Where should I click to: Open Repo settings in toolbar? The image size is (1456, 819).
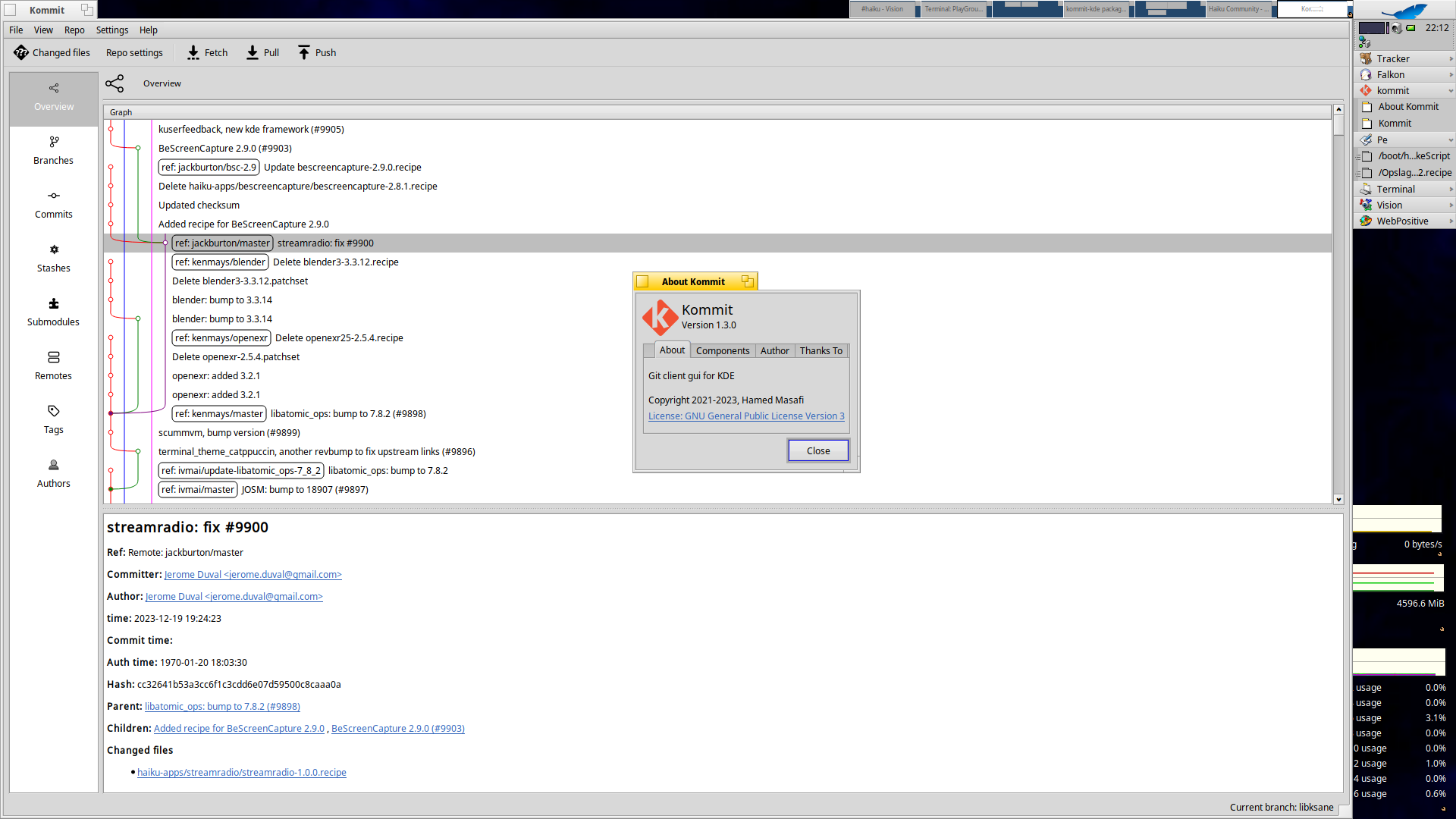[134, 52]
